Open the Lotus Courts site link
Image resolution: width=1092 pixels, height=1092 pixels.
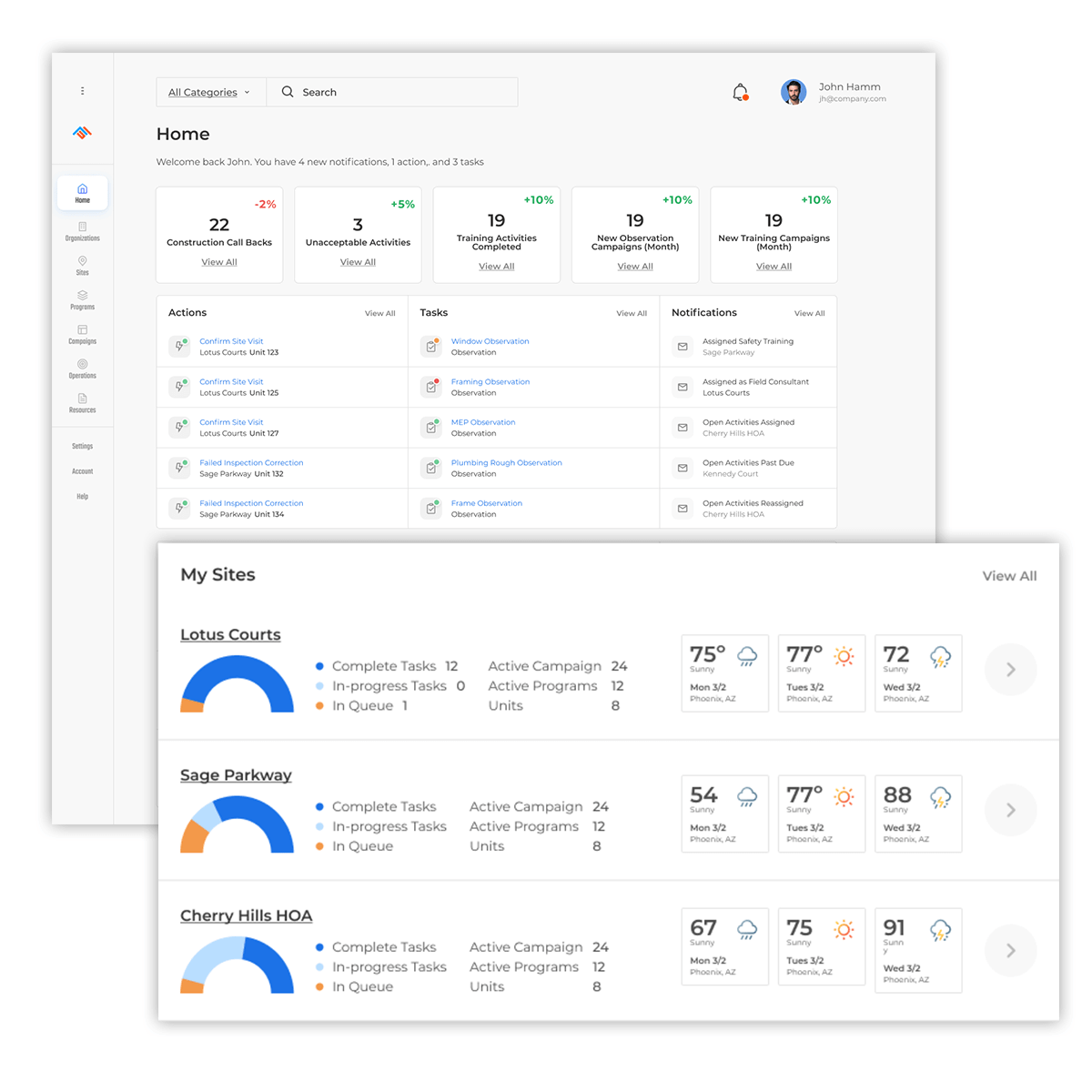[x=230, y=635]
